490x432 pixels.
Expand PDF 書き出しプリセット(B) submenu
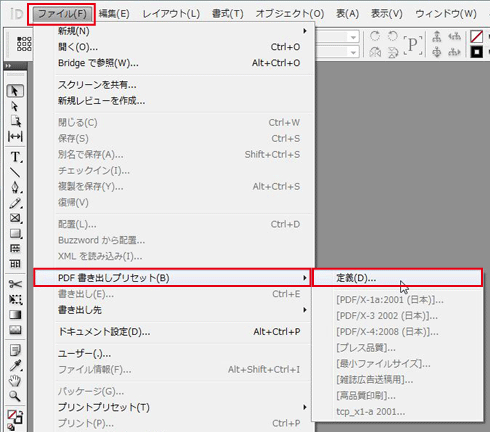click(172, 278)
